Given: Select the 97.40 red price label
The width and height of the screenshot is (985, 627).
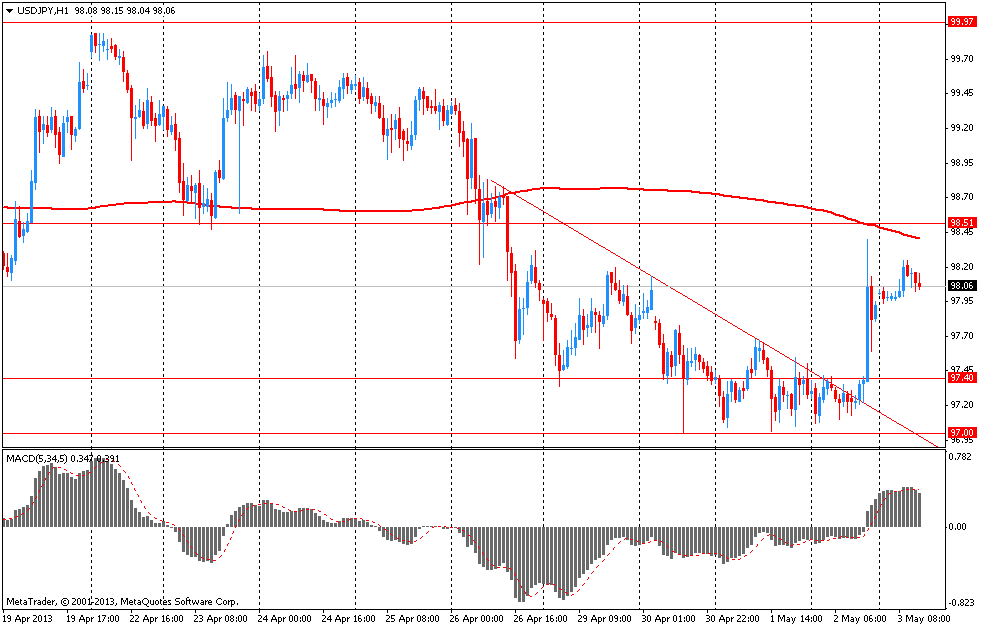Looking at the screenshot, I should [x=962, y=378].
